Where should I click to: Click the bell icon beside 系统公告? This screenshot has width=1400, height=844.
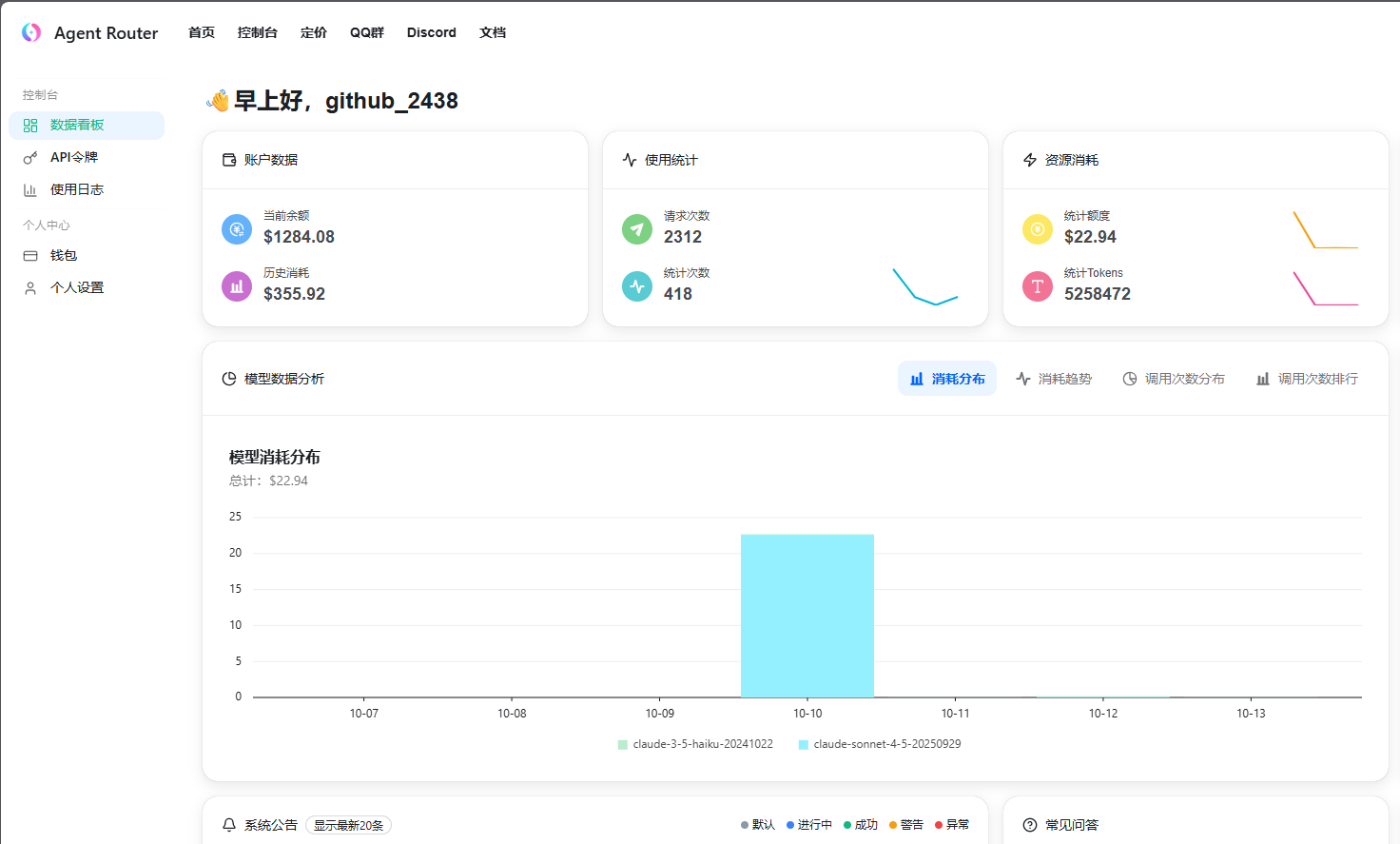[x=229, y=825]
